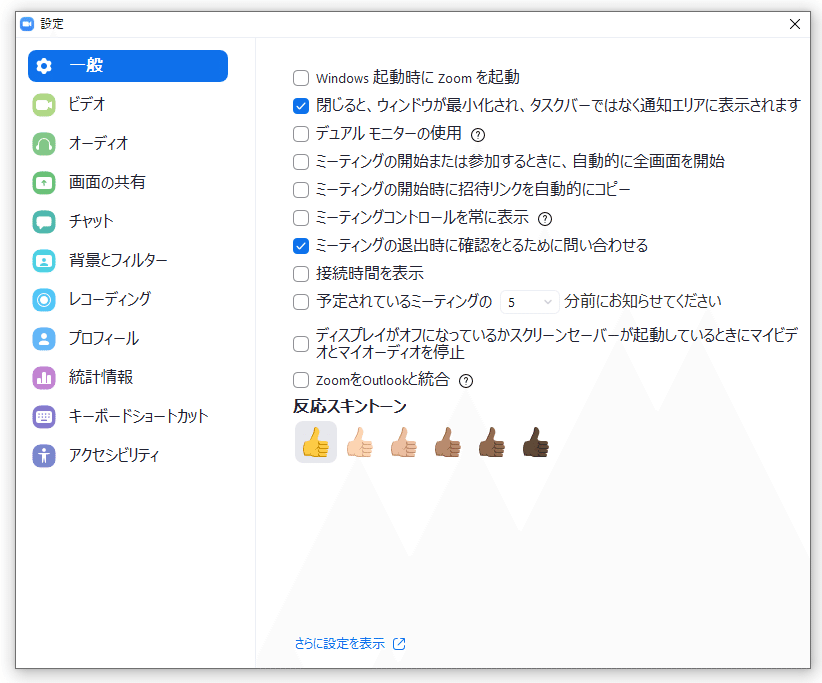Click the keyboard icon beside キーボードショートカット

44,417
